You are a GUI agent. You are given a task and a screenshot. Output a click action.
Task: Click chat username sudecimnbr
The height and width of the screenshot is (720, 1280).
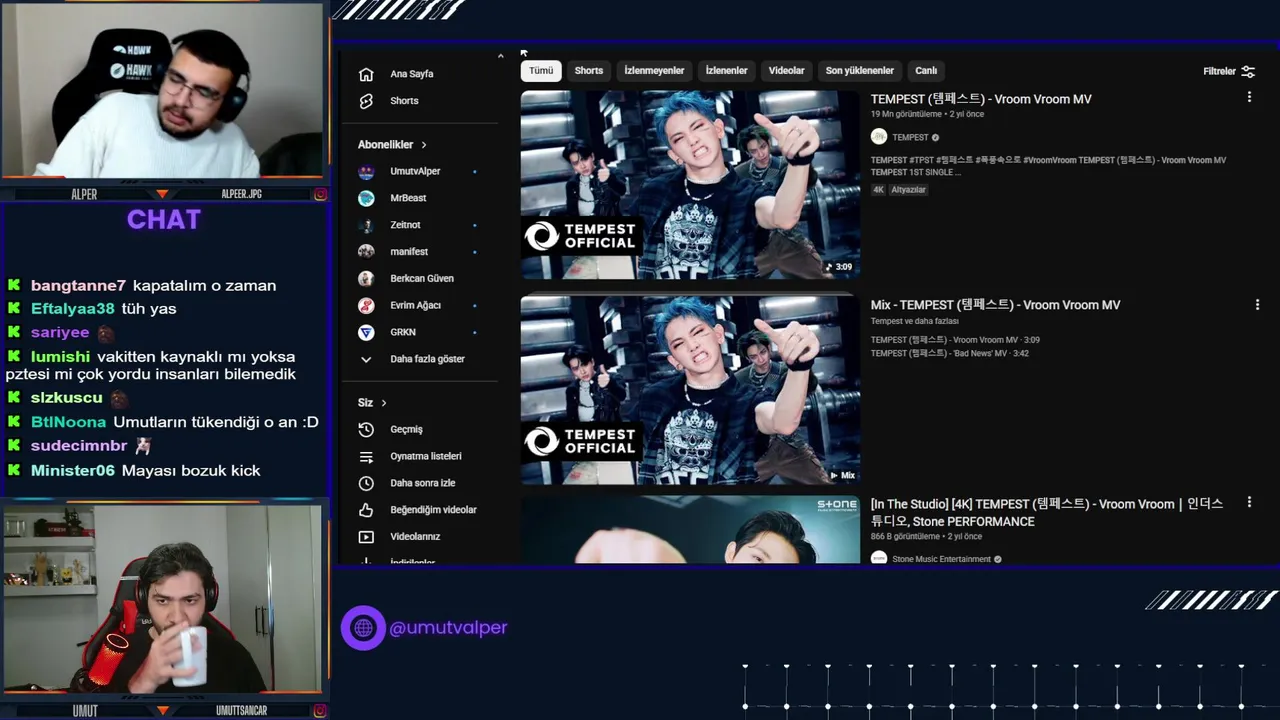79,446
